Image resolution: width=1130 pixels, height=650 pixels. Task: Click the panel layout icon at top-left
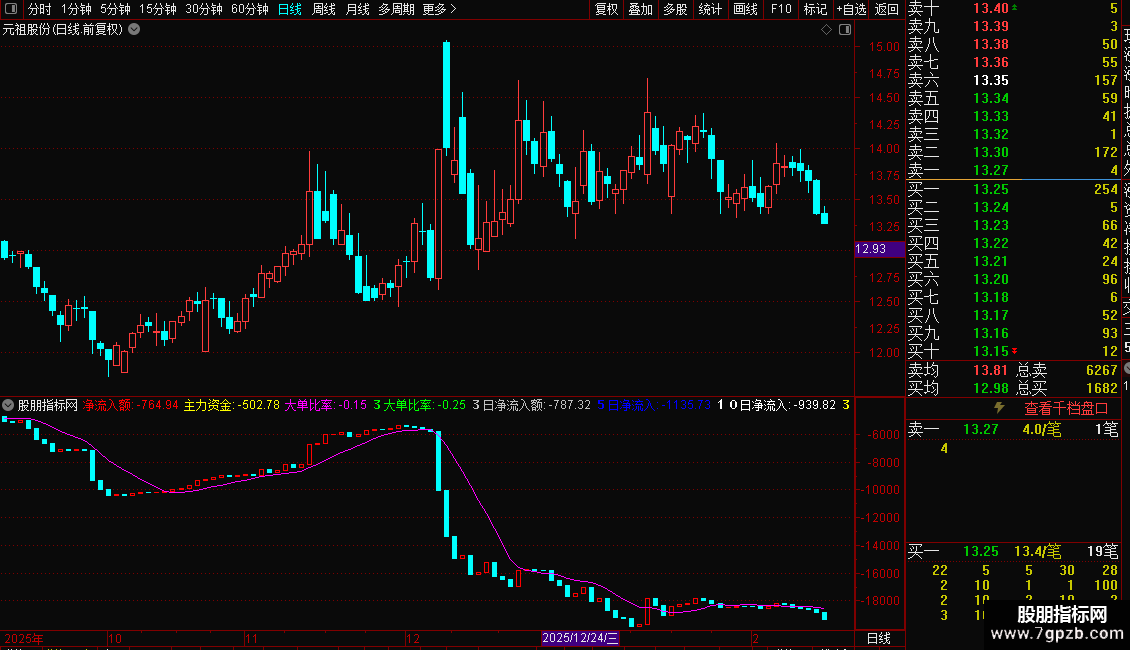[x=11, y=9]
